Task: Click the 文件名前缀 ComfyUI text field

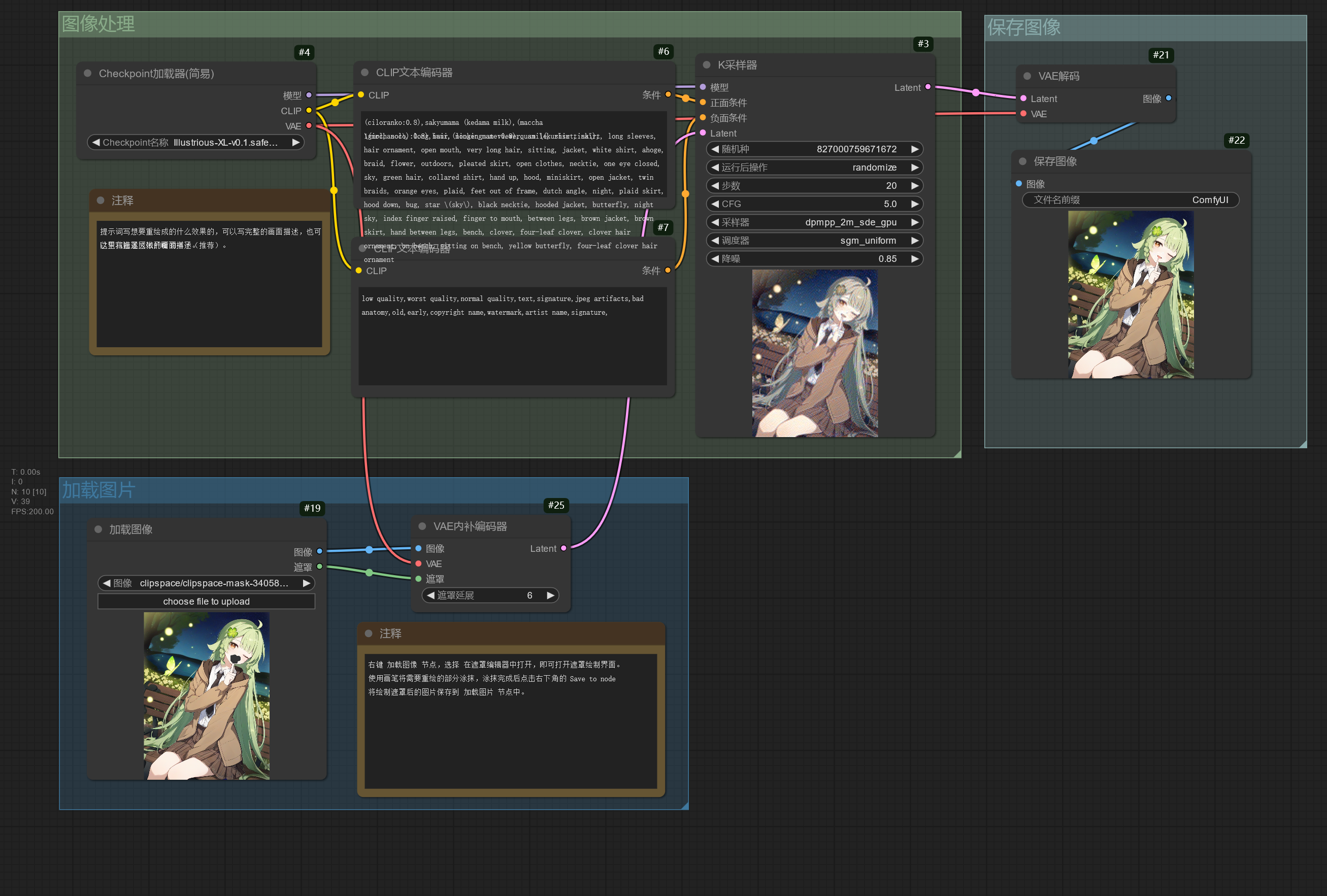Action: tap(1130, 200)
